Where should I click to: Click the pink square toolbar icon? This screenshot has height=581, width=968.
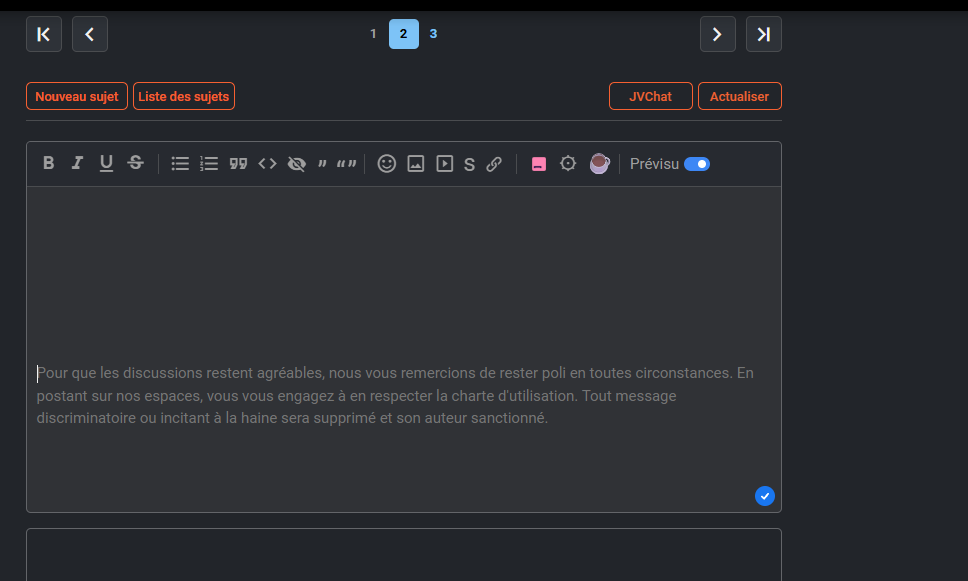[539, 164]
